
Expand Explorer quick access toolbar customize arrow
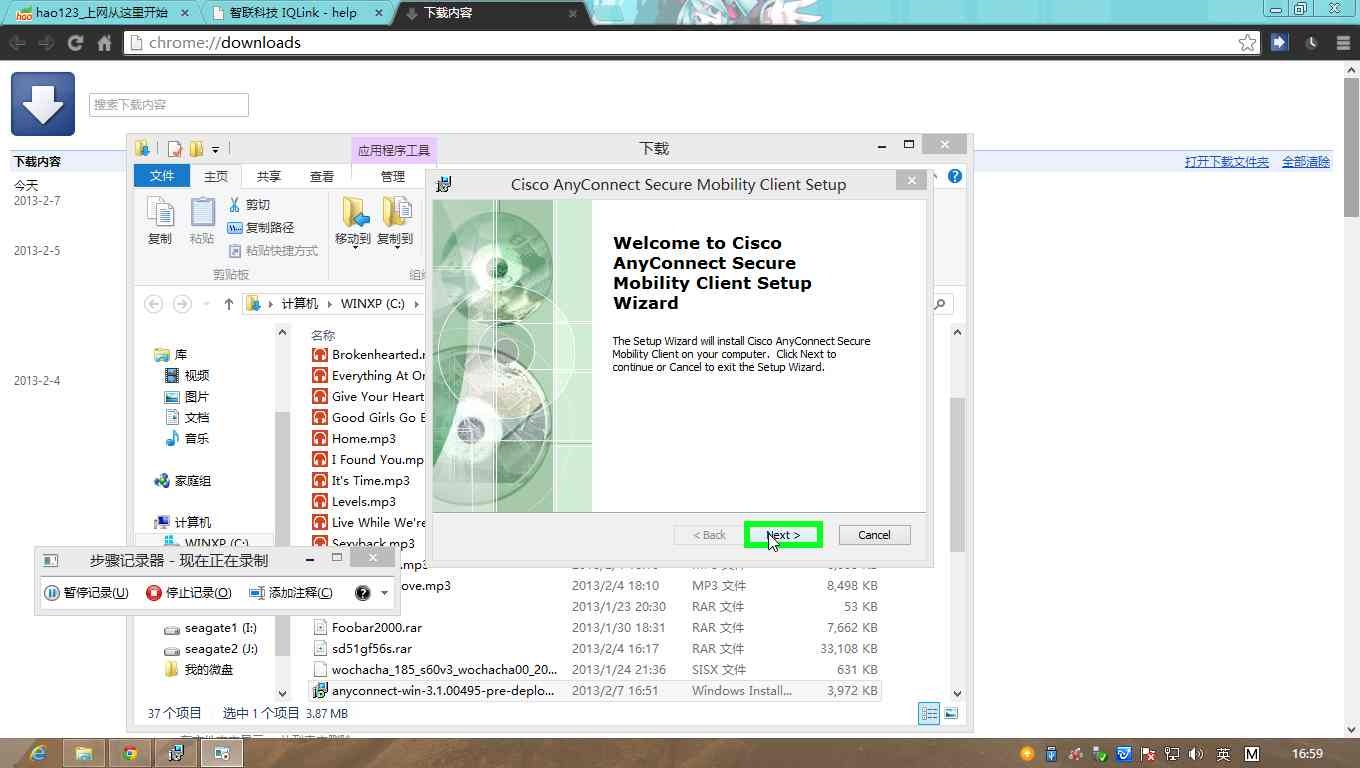pos(215,150)
